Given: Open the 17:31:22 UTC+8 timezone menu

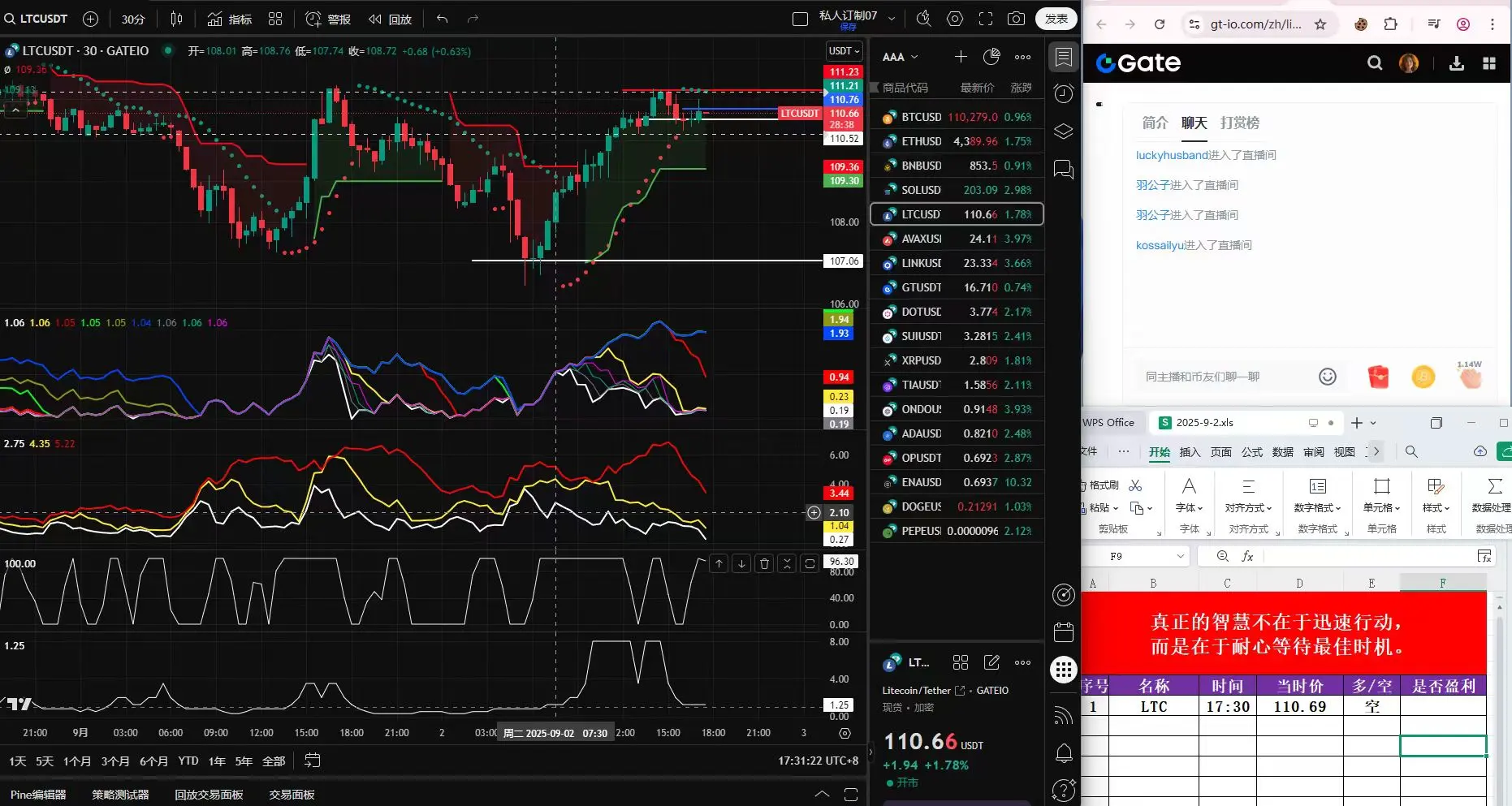Looking at the screenshot, I should [x=818, y=761].
